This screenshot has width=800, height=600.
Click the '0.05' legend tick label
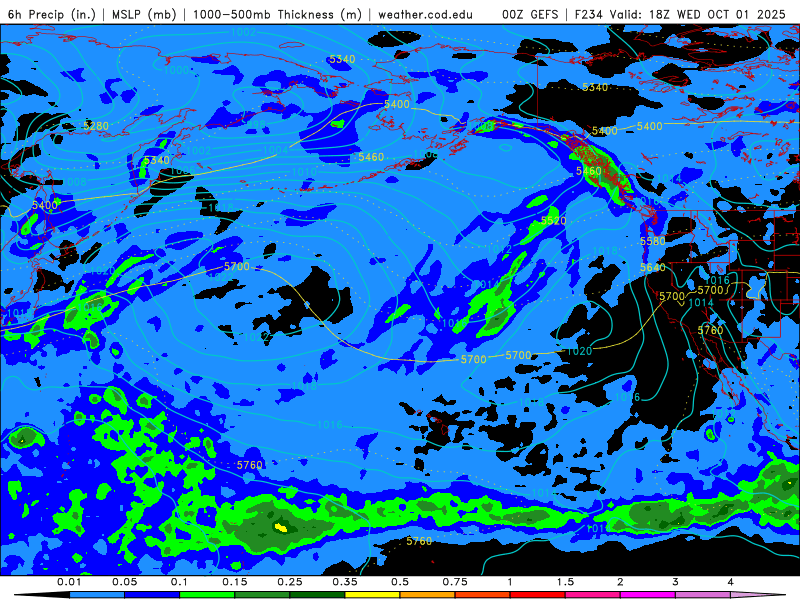124,582
